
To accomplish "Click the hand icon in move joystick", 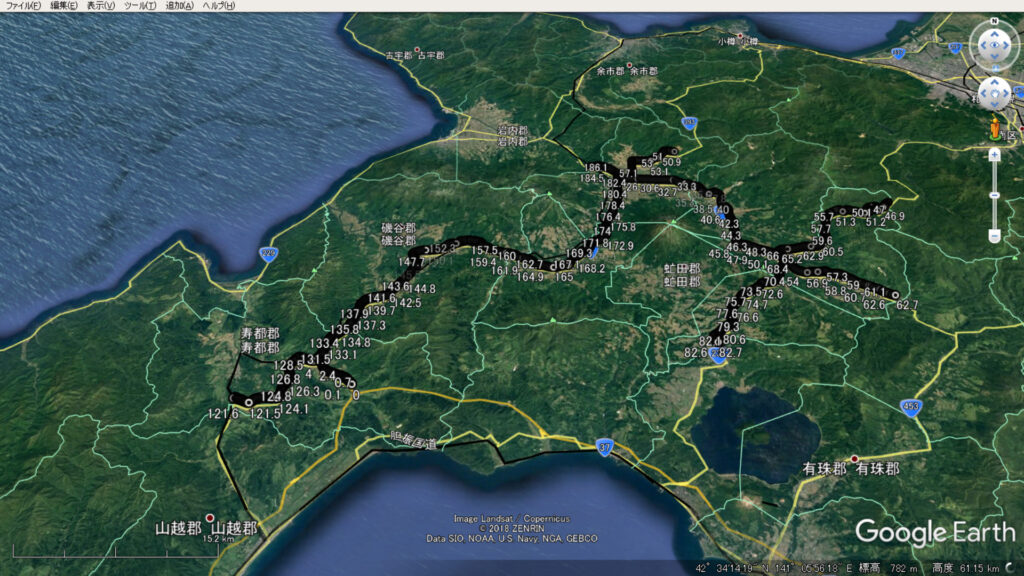I will click(994, 94).
